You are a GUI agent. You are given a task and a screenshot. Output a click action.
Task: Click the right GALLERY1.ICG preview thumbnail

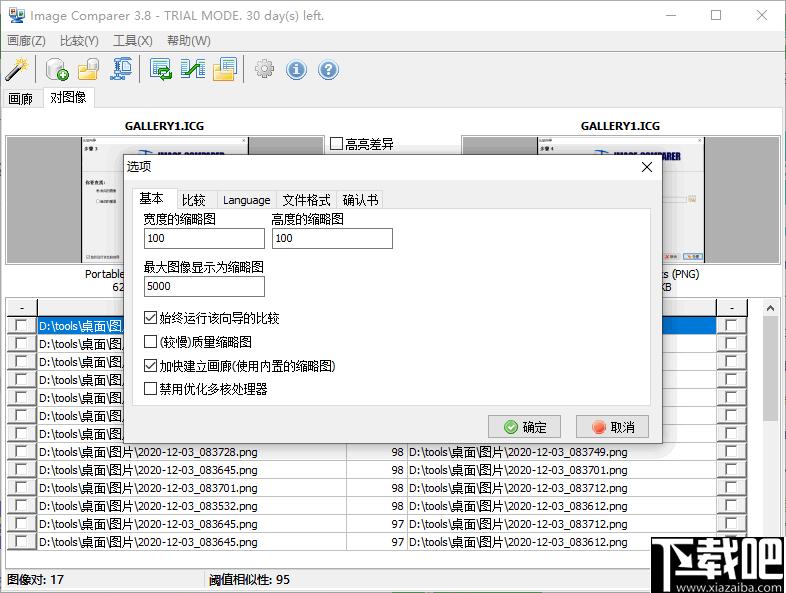[621, 200]
